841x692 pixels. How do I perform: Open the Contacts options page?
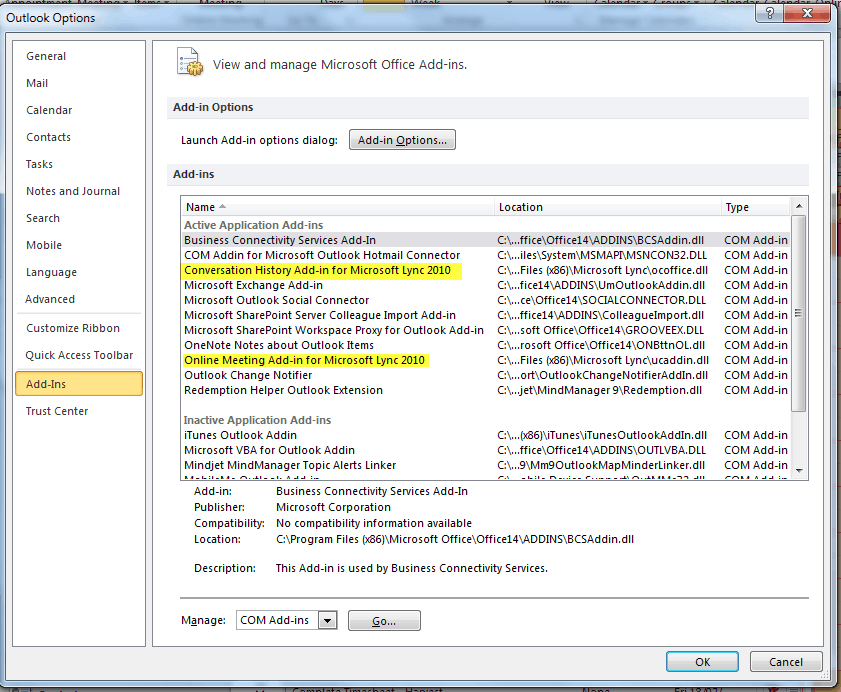48,137
